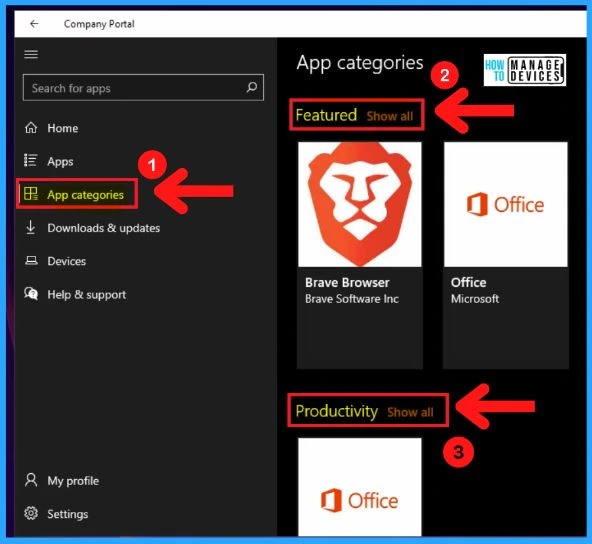
Task: Click the Company Portal window title
Action: [99, 24]
